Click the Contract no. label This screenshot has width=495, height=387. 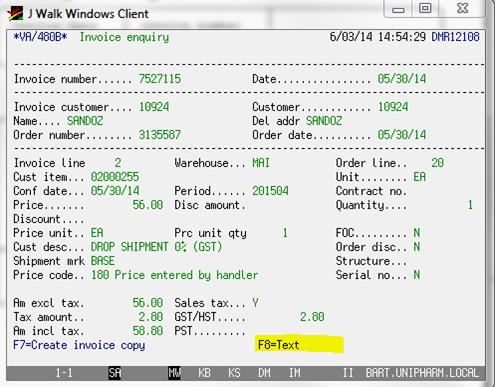click(x=371, y=191)
